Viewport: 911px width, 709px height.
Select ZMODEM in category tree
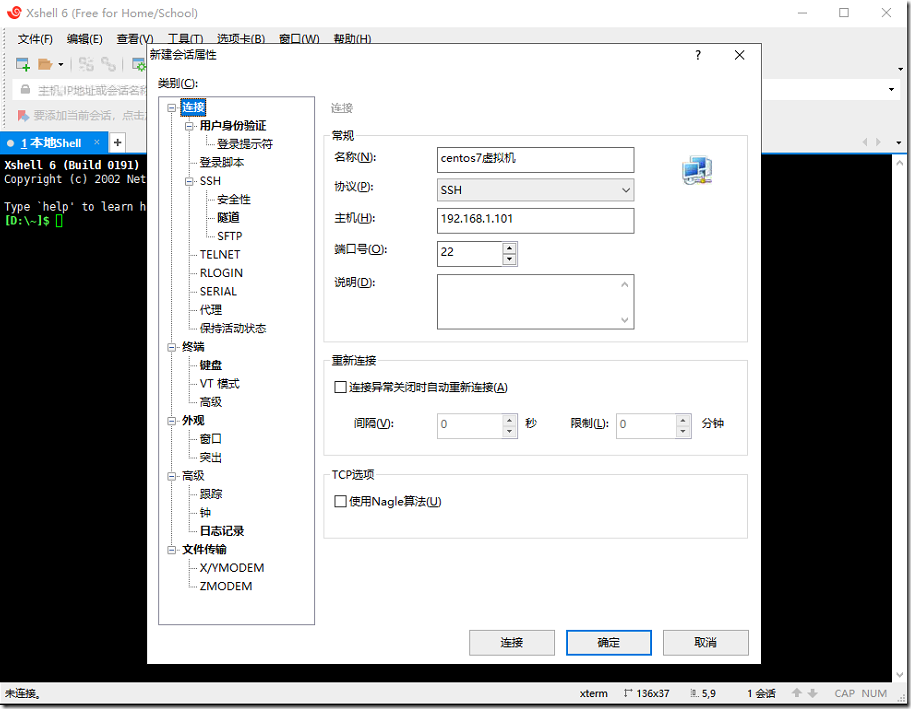225,586
